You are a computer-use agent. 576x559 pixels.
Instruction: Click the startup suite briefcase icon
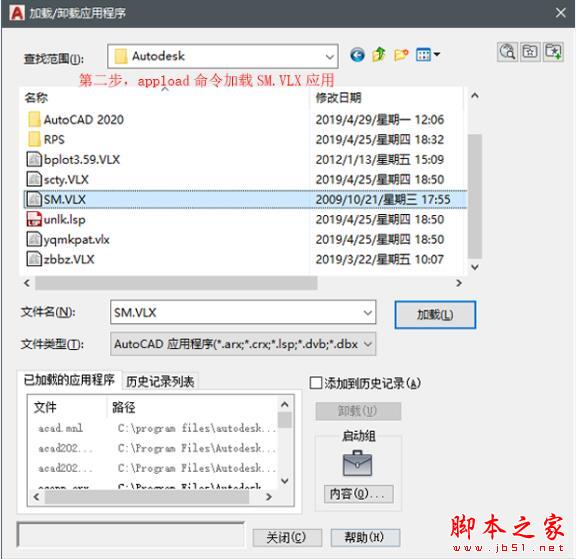[357, 463]
